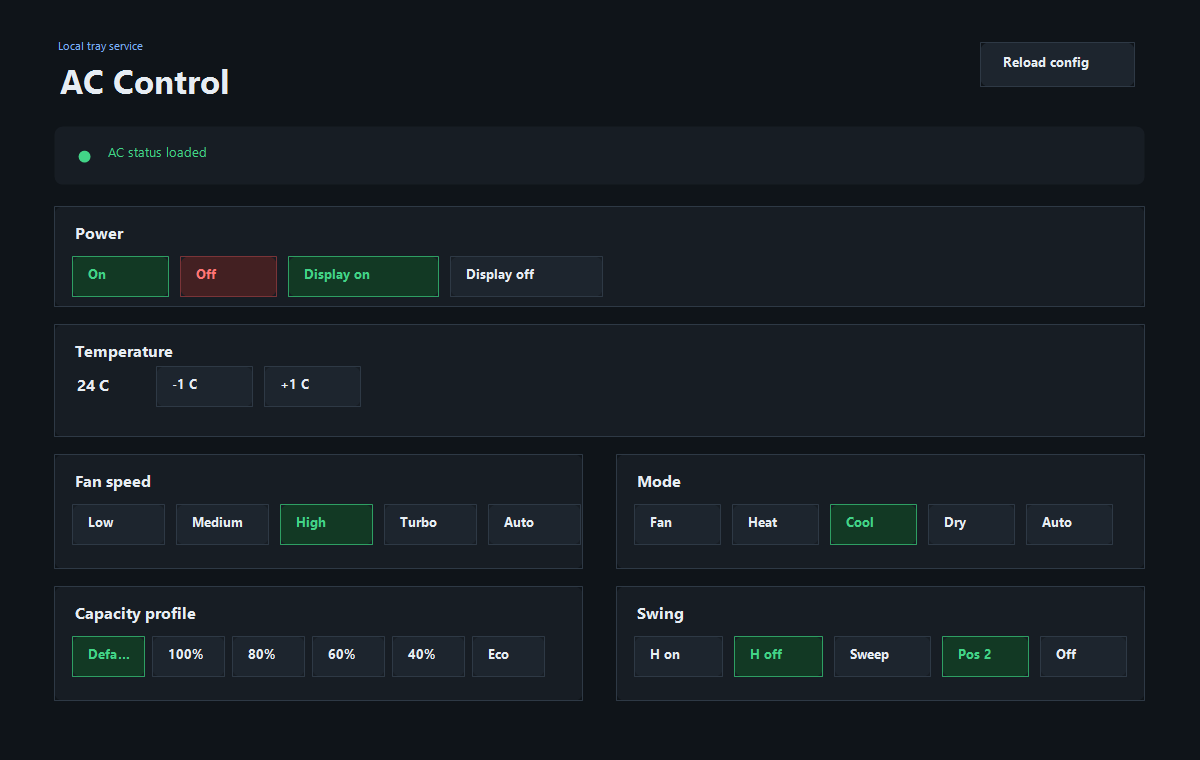Click the Fan speed heading

pyautogui.click(x=113, y=482)
